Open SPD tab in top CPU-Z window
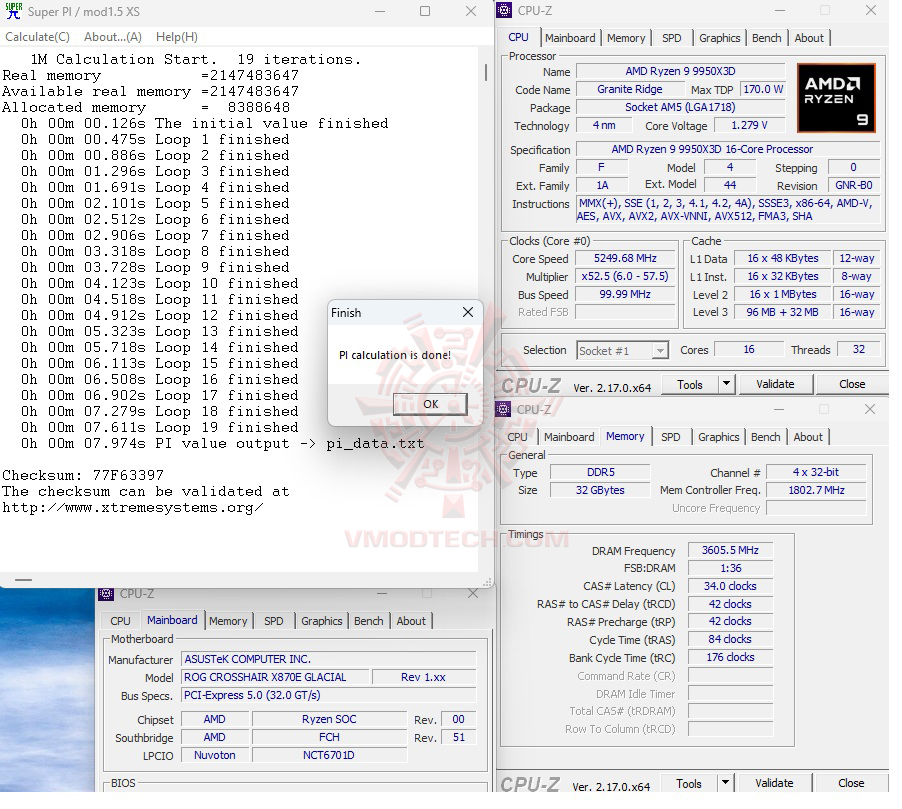Screen dimensions: 902x809 tap(671, 38)
